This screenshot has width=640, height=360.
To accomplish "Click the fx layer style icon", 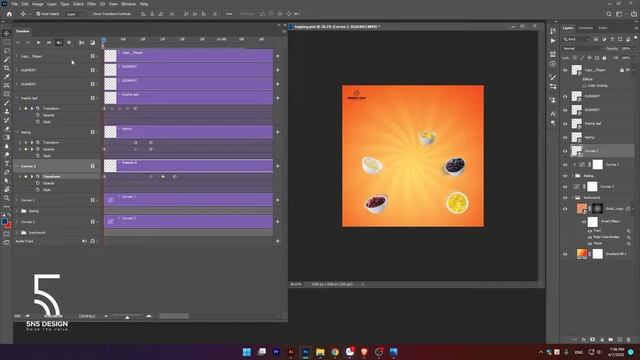I will coord(584,340).
